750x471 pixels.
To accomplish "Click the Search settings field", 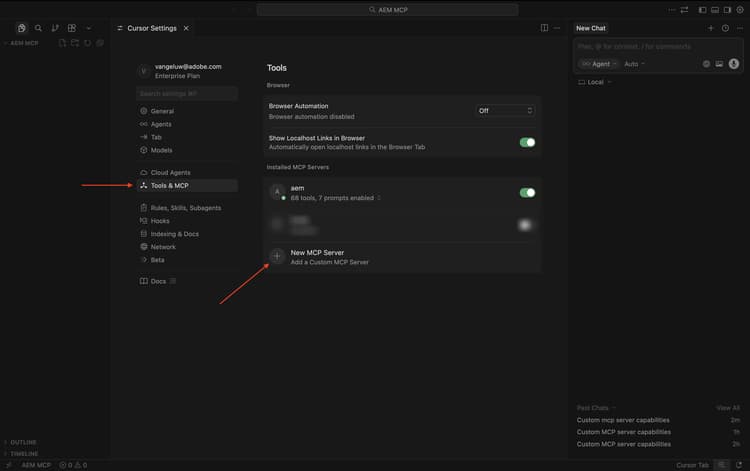I will coord(187,93).
